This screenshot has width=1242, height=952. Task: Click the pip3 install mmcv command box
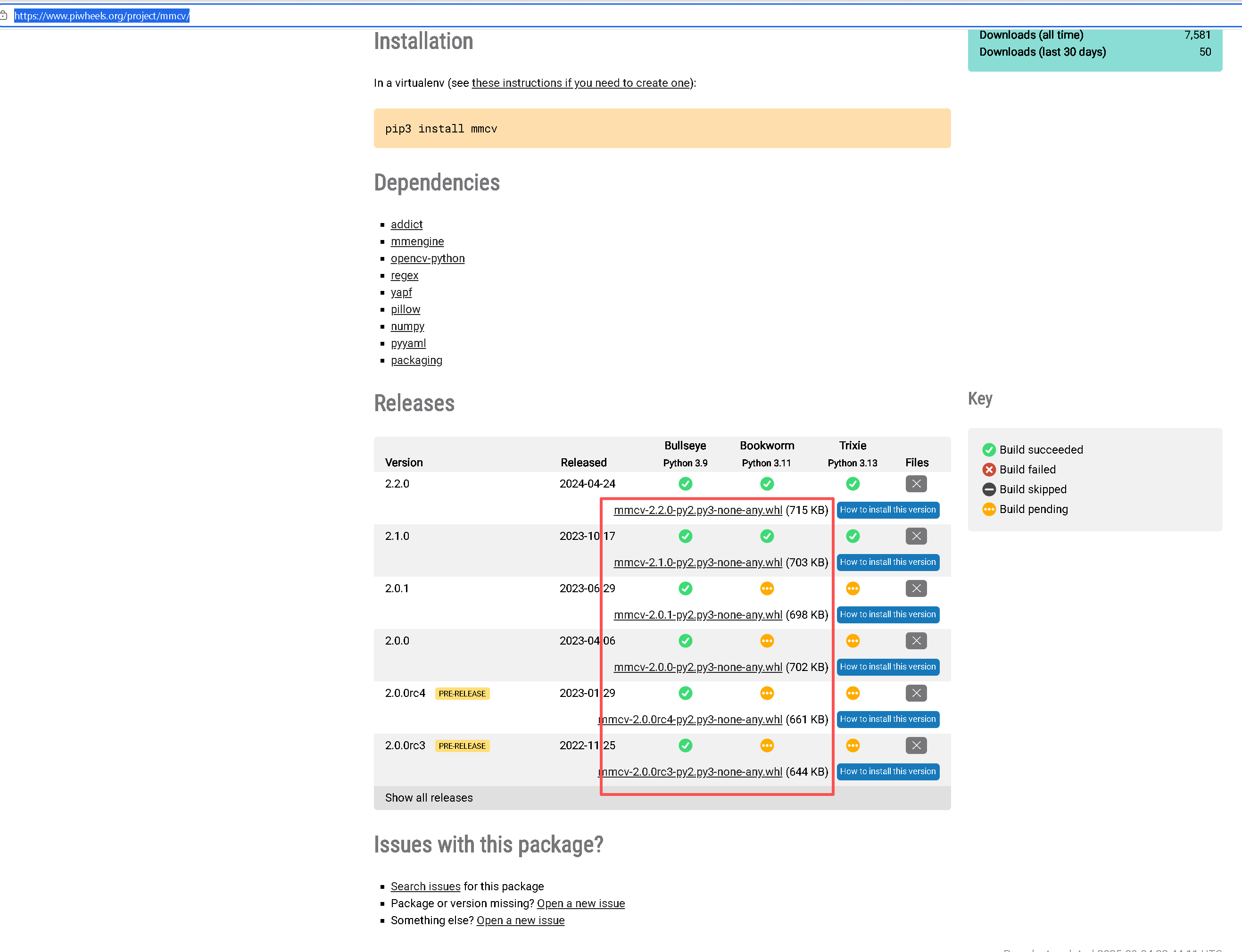click(x=662, y=129)
